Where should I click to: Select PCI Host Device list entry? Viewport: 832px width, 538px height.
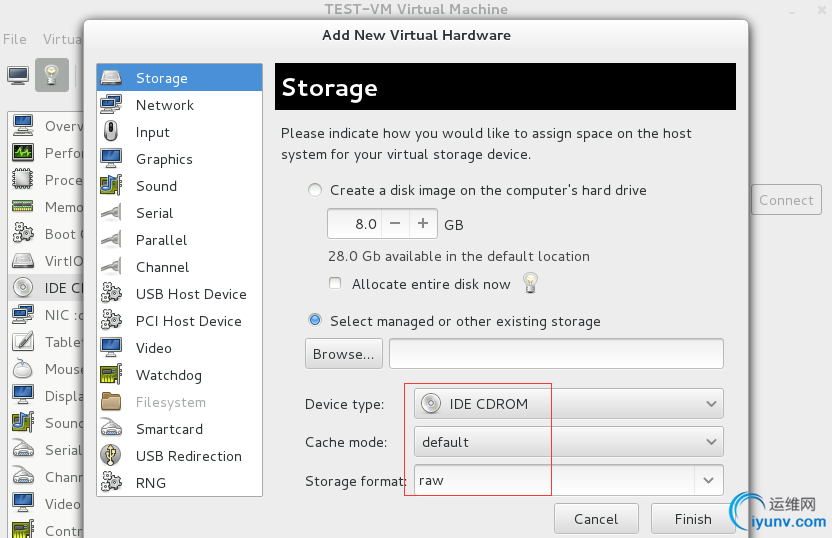pyautogui.click(x=188, y=321)
